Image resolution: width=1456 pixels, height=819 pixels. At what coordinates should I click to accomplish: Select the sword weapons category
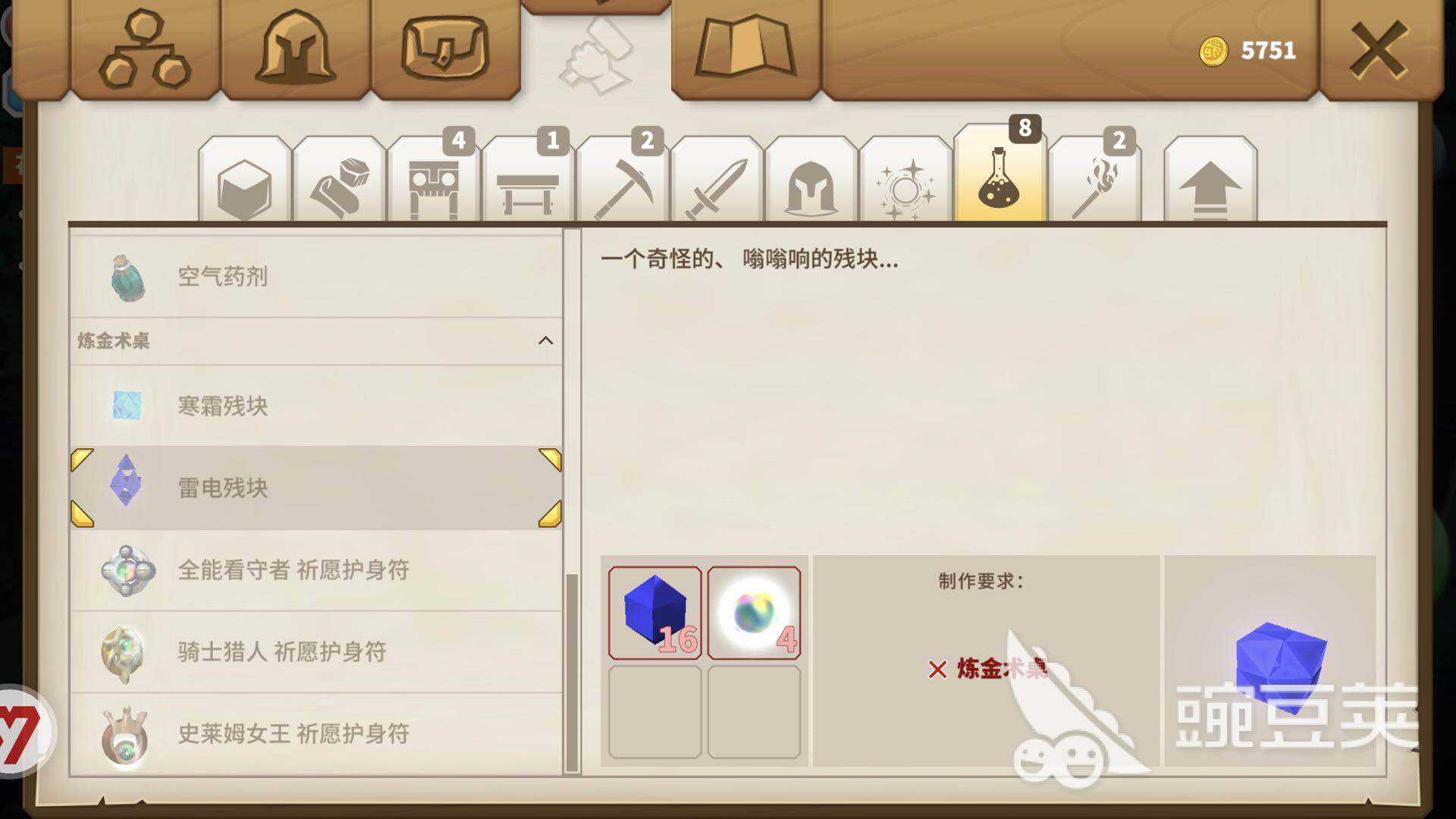(717, 180)
